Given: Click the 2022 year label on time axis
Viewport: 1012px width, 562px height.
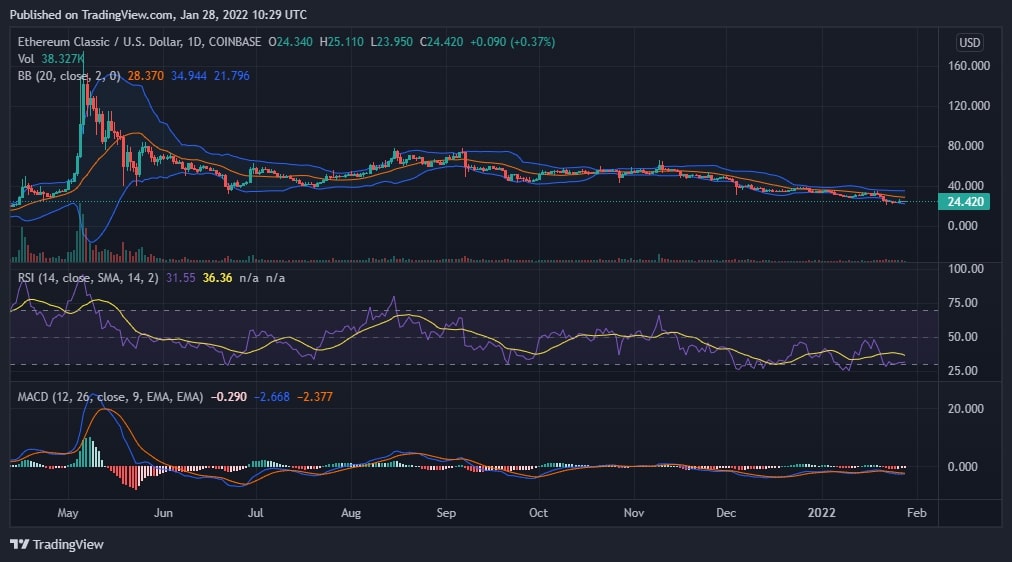Looking at the screenshot, I should (821, 513).
